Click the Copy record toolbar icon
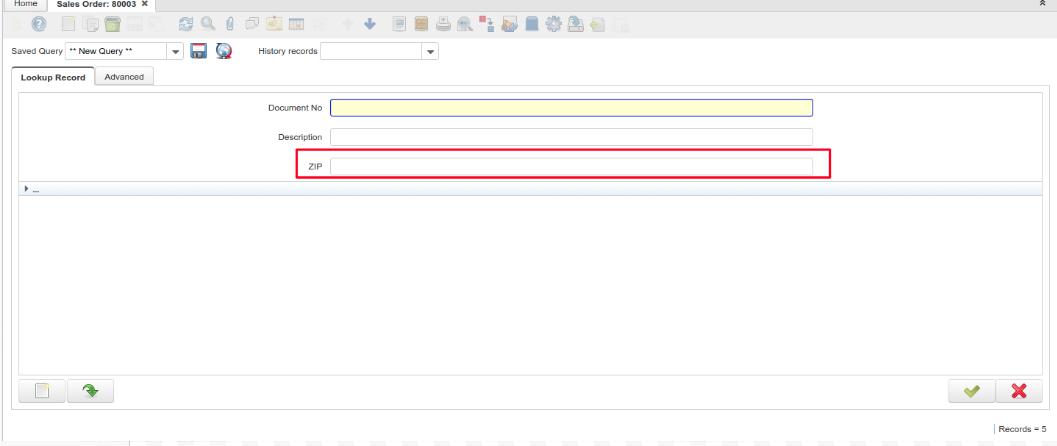The image size is (1057, 446). click(x=90, y=25)
